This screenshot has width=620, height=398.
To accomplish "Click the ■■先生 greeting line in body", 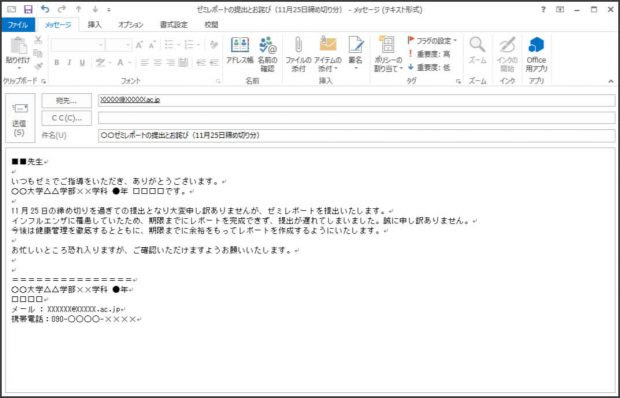I will click(x=28, y=162).
